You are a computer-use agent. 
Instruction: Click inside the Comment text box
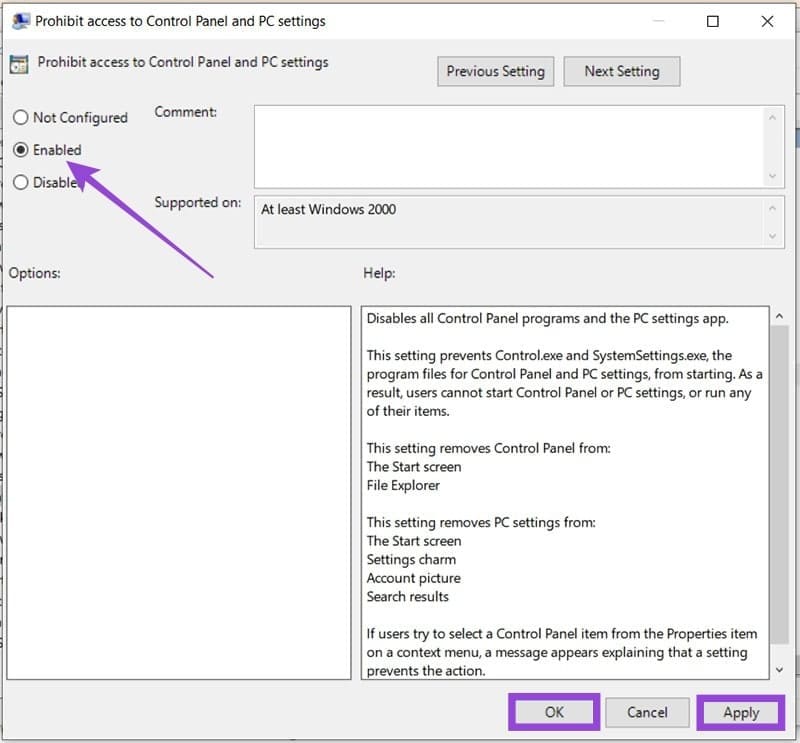[510, 145]
